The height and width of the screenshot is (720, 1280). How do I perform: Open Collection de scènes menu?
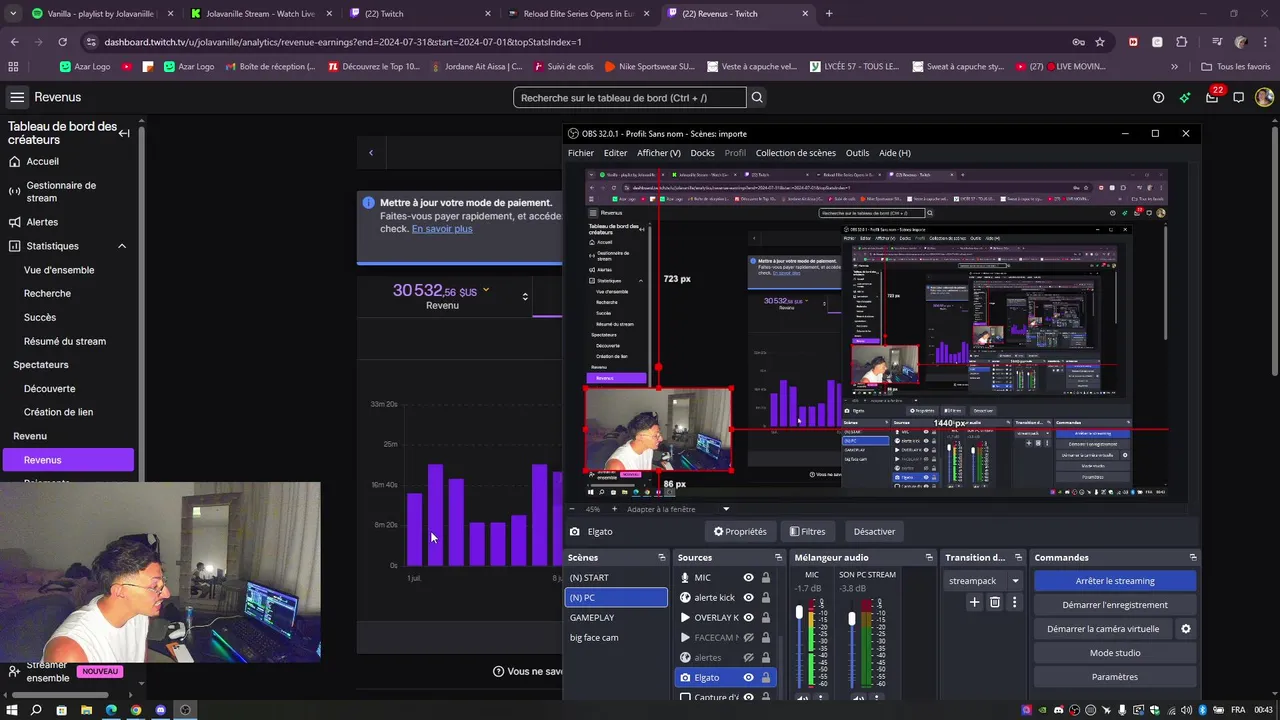(796, 153)
